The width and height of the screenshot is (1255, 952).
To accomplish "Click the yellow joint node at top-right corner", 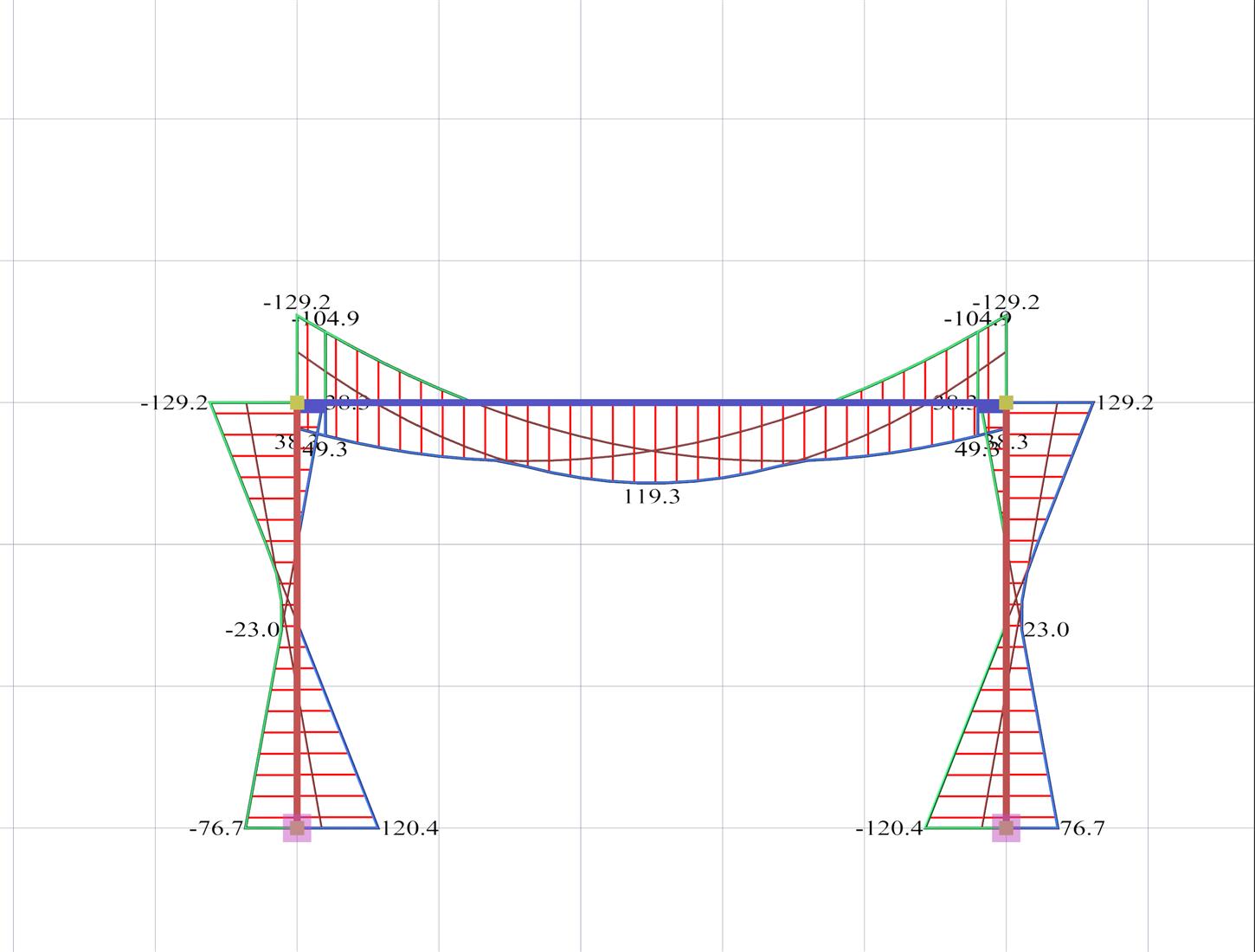I will (1006, 402).
